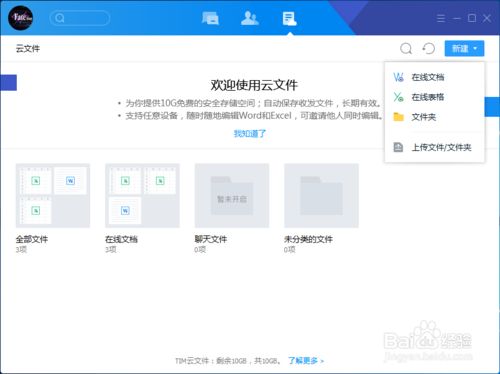Image resolution: width=500 pixels, height=374 pixels.
Task: Open the 全部文件 folder thumbnail
Action: [53, 196]
